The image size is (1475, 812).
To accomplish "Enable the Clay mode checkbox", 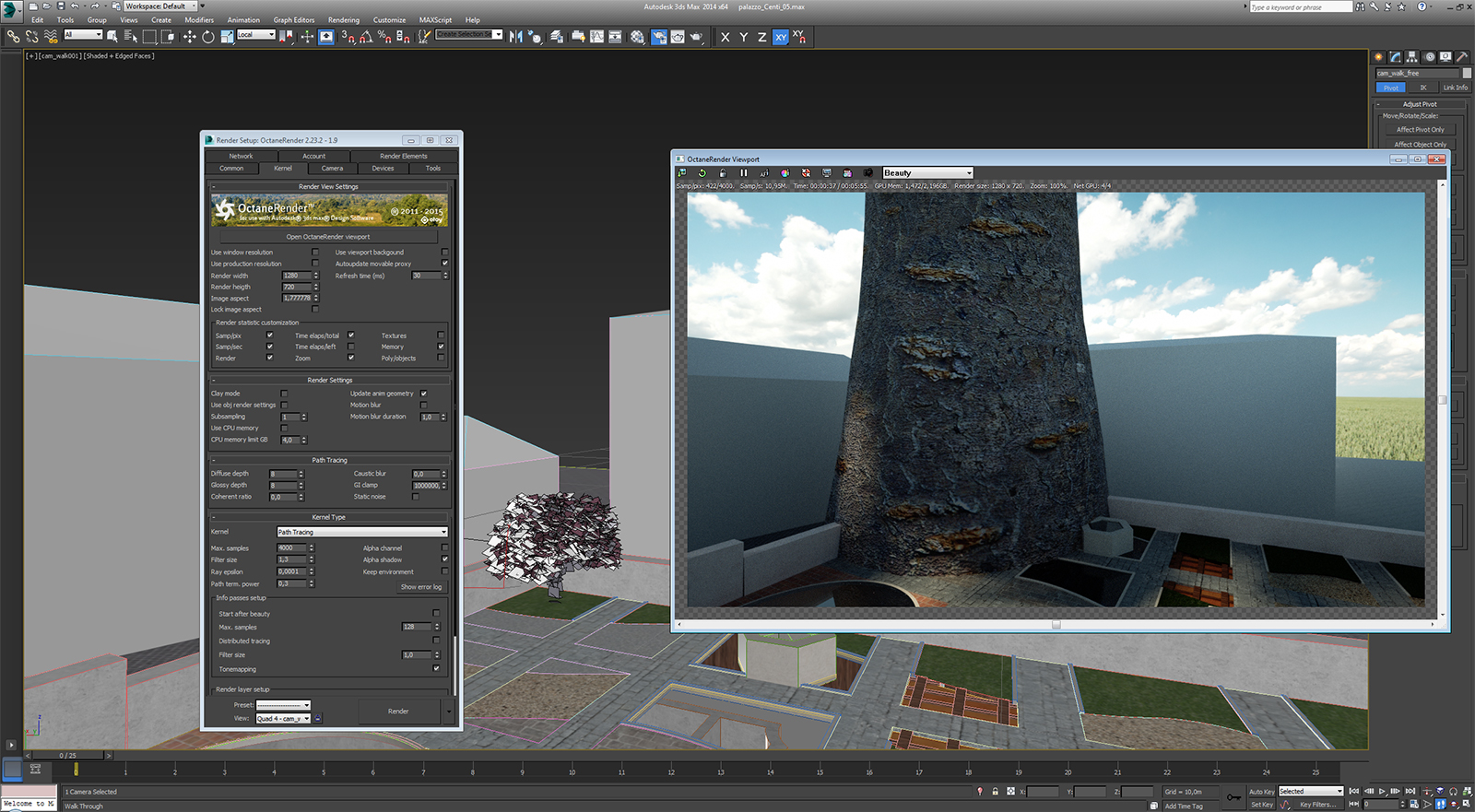I will pyautogui.click(x=284, y=394).
